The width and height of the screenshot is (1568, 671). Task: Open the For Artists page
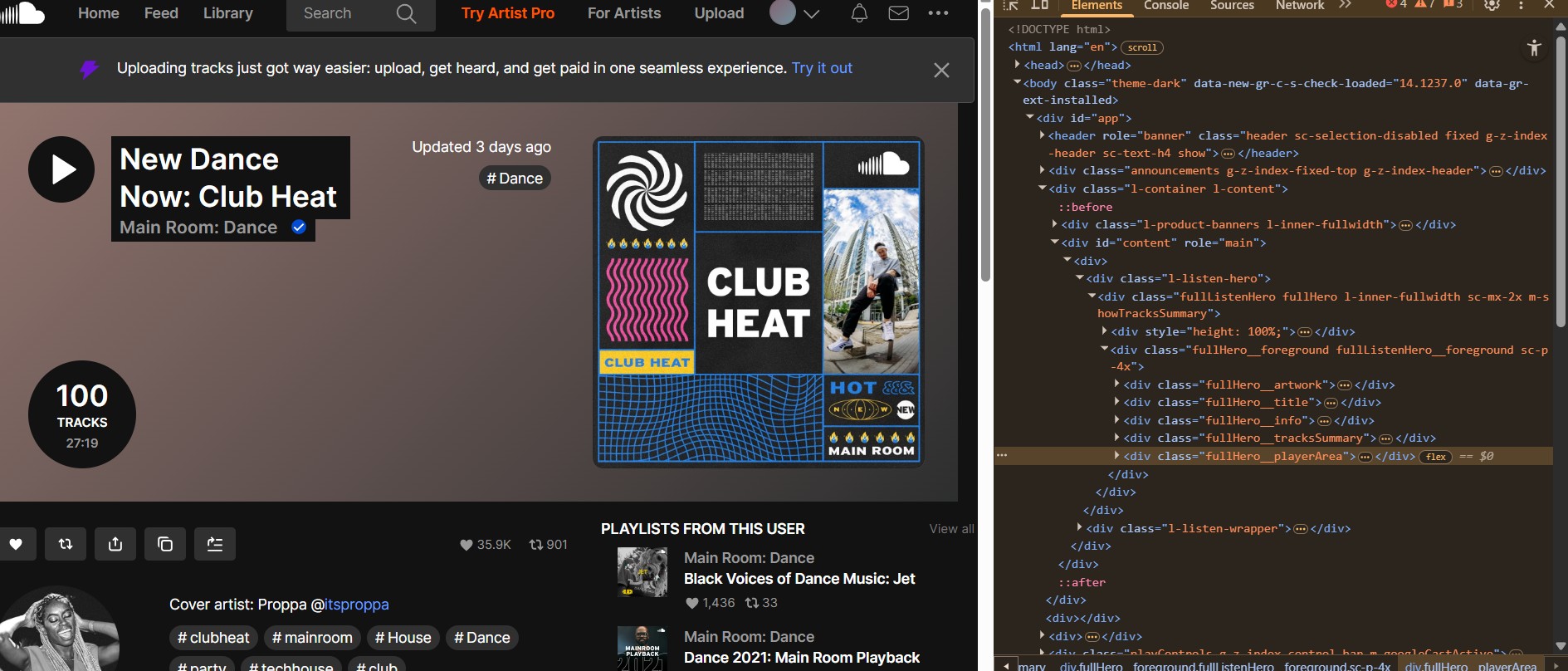pyautogui.click(x=624, y=13)
